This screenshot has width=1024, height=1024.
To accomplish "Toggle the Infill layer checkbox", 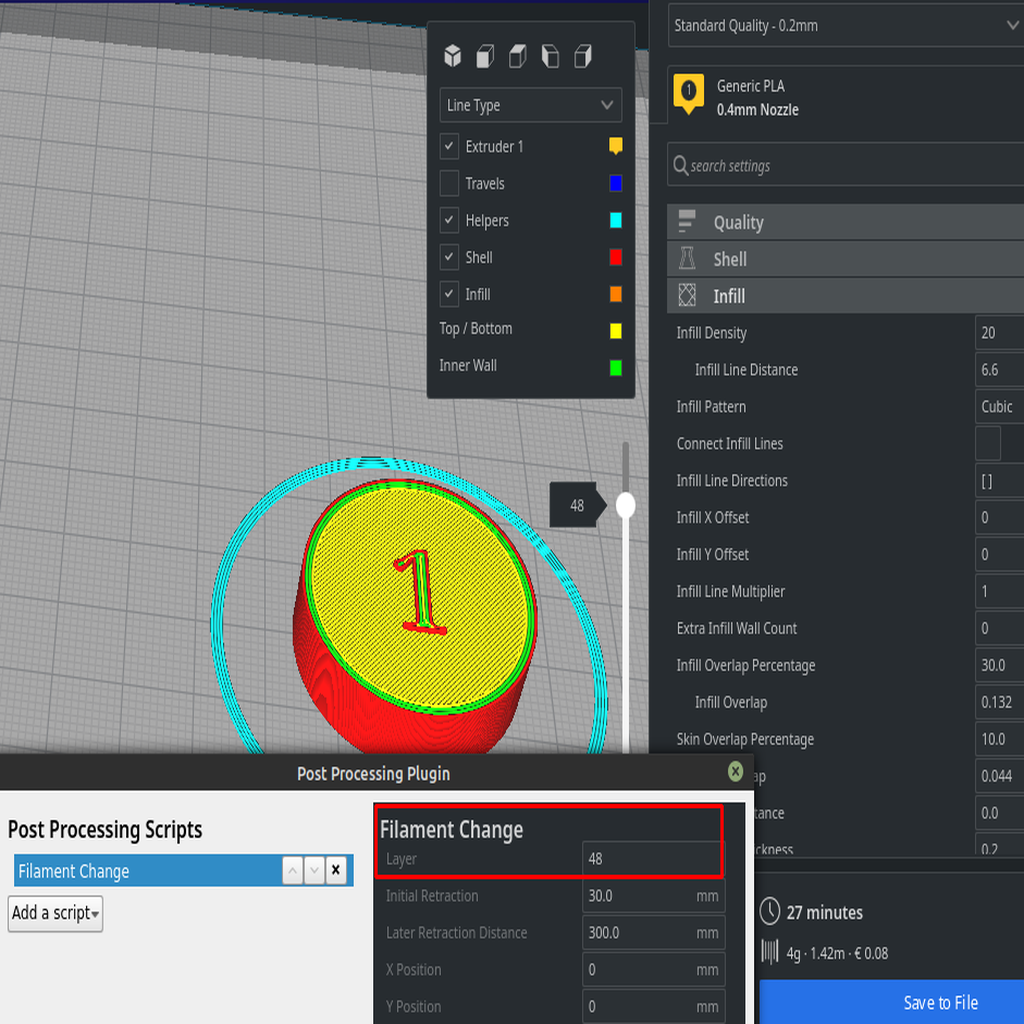I will [x=449, y=294].
